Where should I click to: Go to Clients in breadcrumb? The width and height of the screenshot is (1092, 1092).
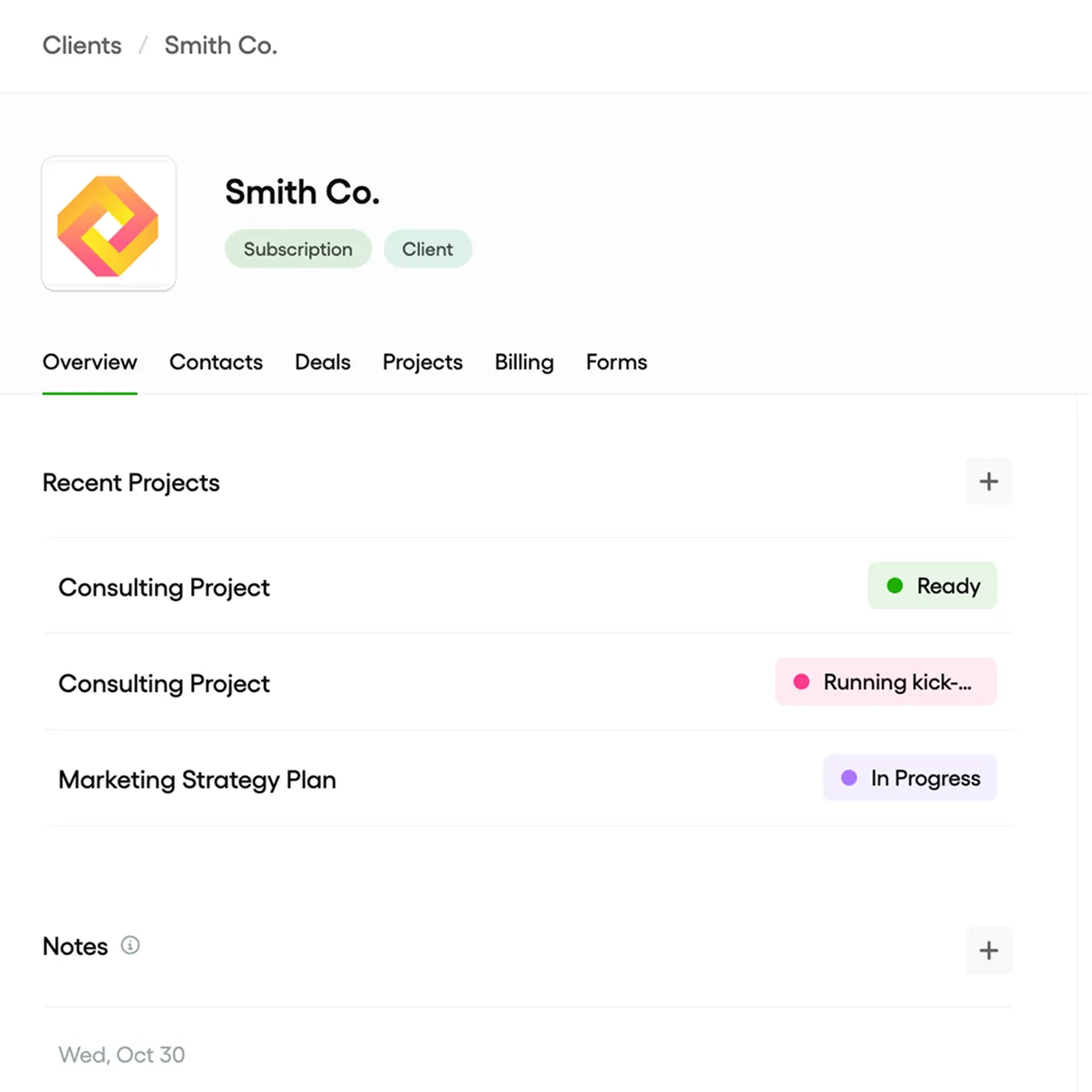(82, 46)
